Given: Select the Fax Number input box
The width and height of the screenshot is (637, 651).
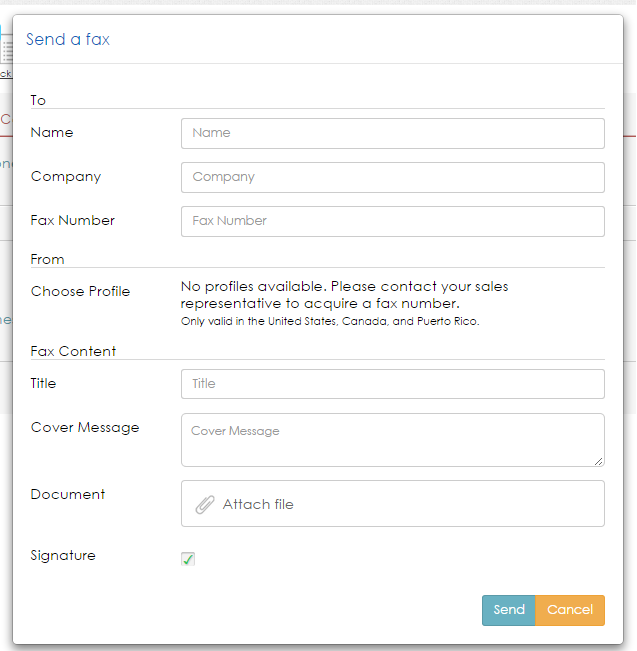Looking at the screenshot, I should (x=392, y=221).
